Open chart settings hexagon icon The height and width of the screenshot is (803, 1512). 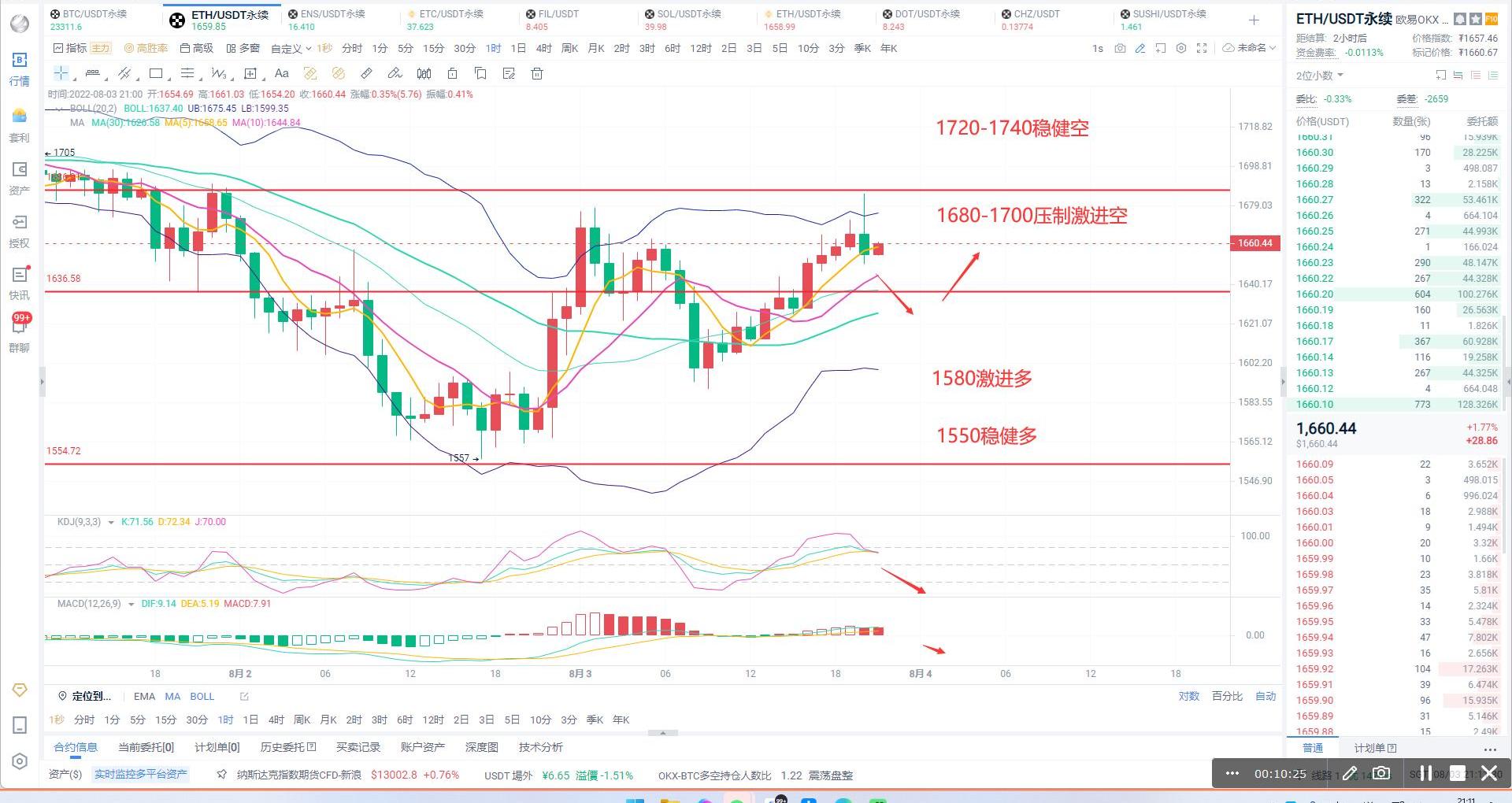click(1180, 48)
